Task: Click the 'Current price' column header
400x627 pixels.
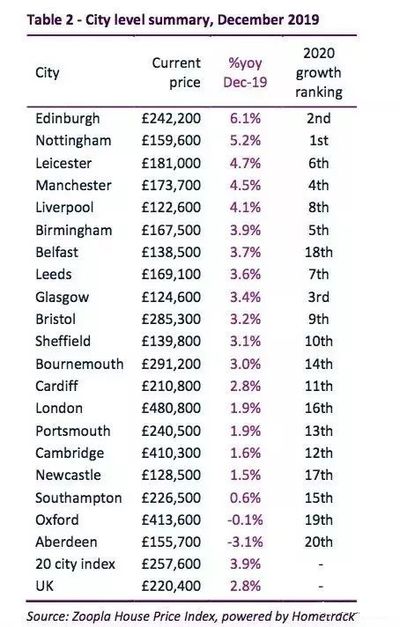Action: click(x=176, y=73)
